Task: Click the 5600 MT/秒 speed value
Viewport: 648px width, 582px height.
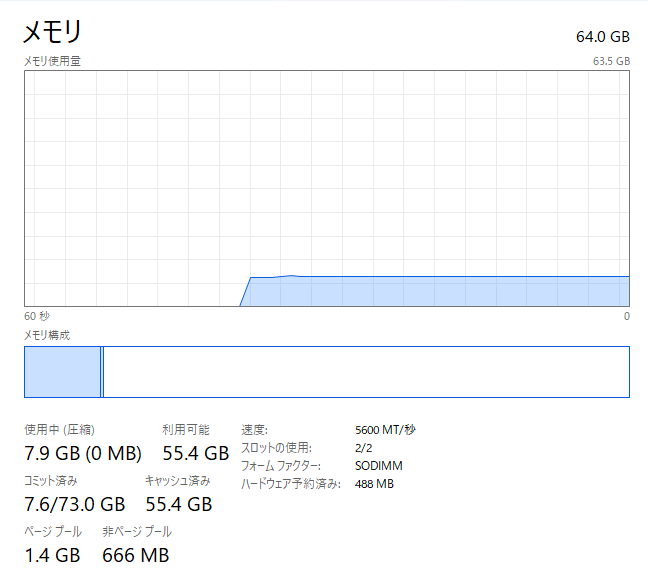Action: pyautogui.click(x=385, y=430)
